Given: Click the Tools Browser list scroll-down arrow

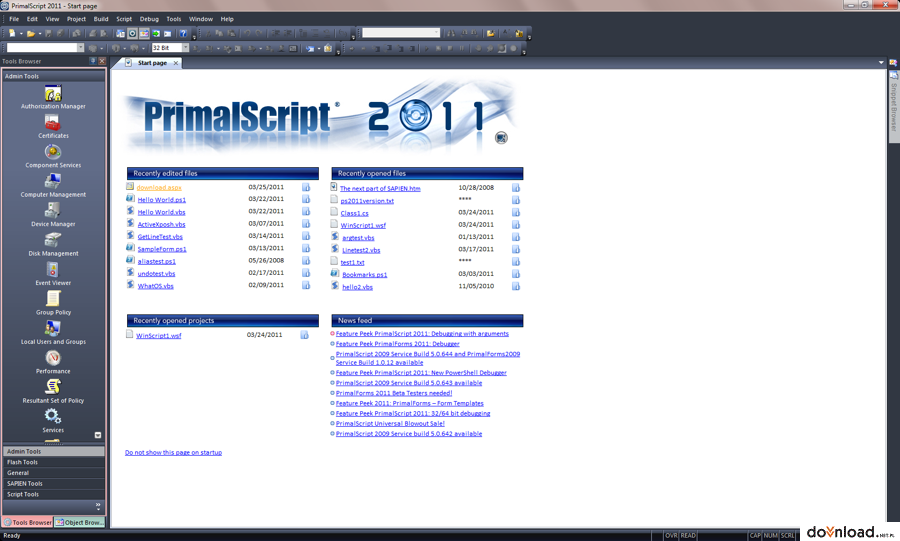Looking at the screenshot, I should (98, 435).
